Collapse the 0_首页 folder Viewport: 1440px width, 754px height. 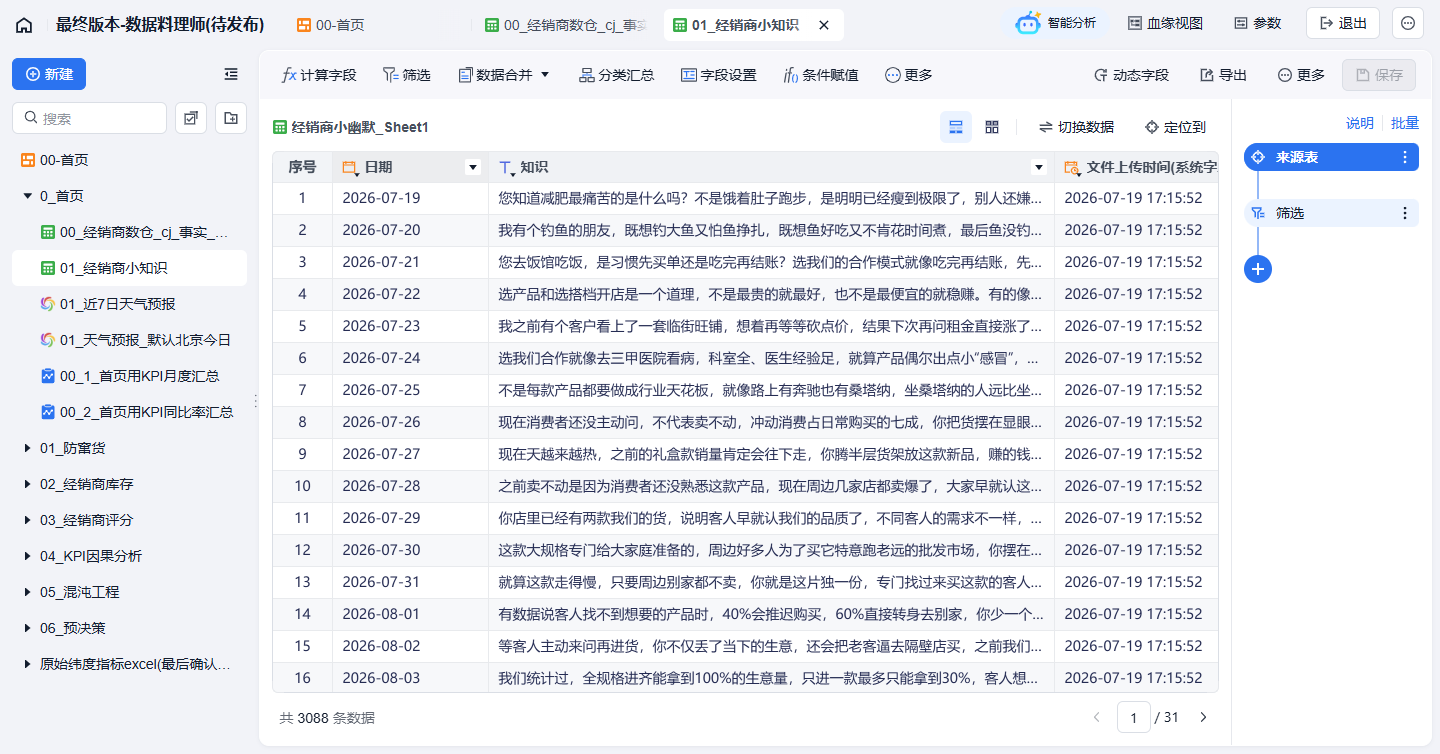[28, 196]
